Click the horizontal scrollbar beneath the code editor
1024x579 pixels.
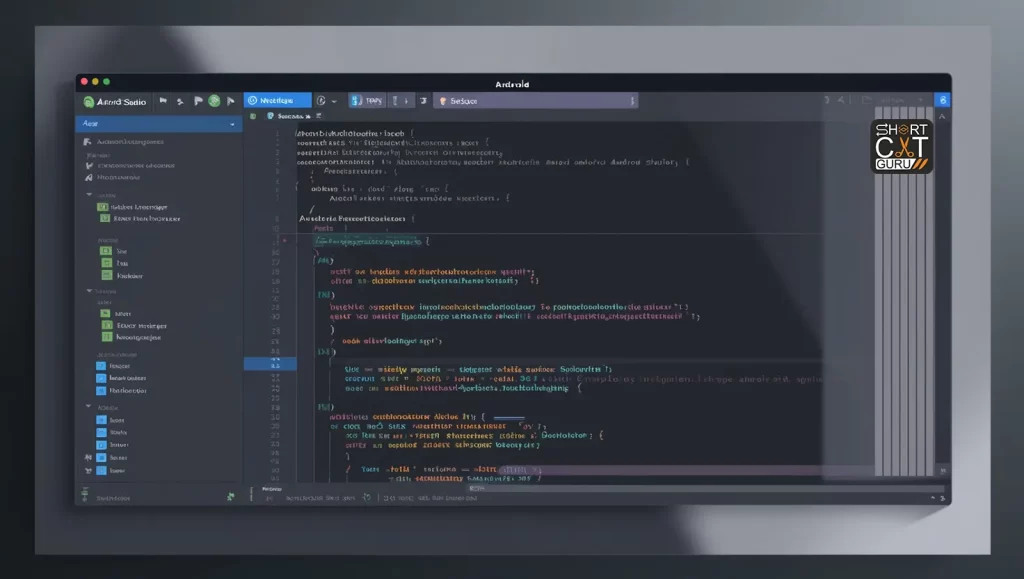tap(705, 488)
